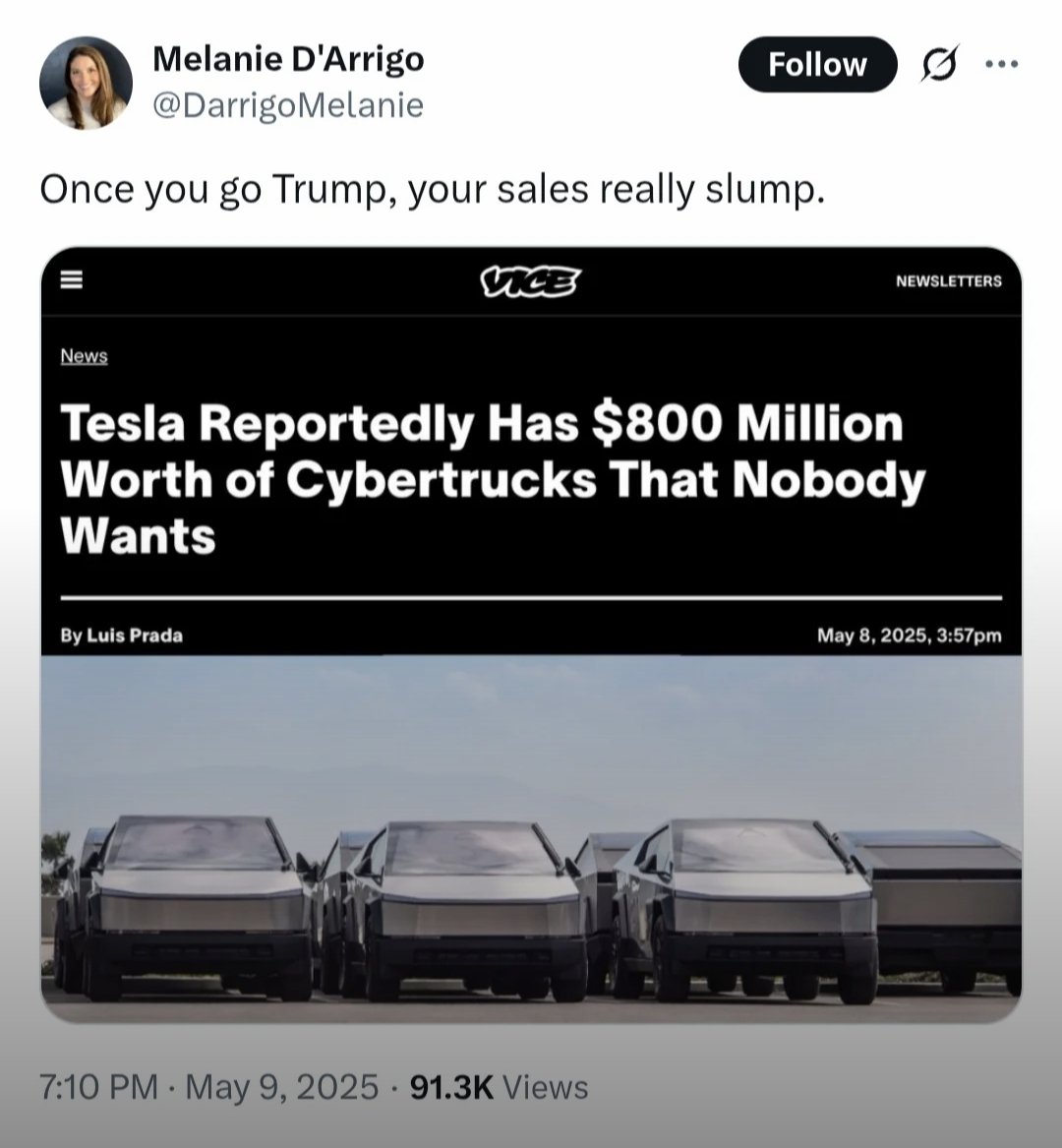
Task: Click the News category link
Action: [x=84, y=356]
